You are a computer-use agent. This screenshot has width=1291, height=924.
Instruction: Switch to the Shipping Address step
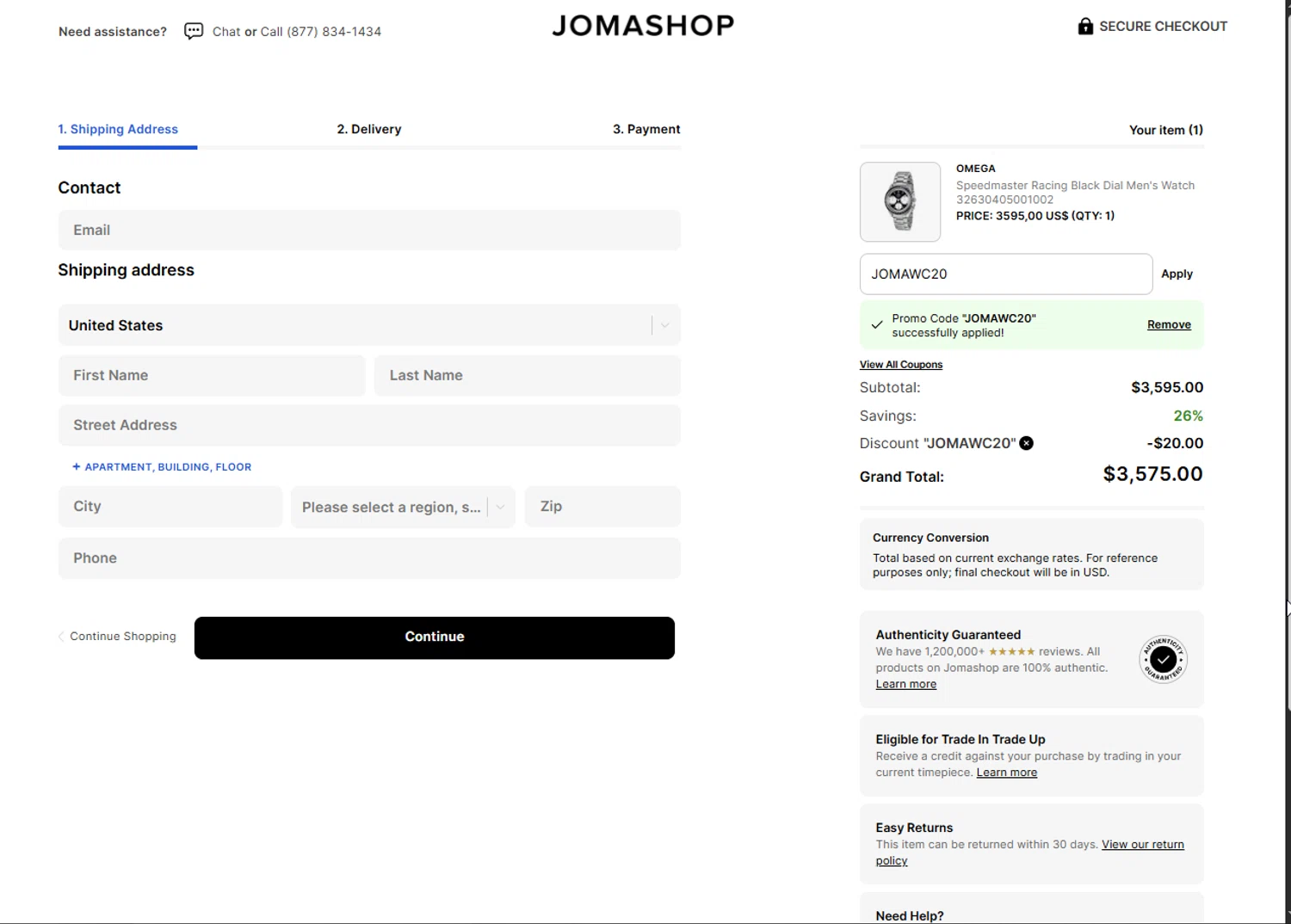point(118,129)
